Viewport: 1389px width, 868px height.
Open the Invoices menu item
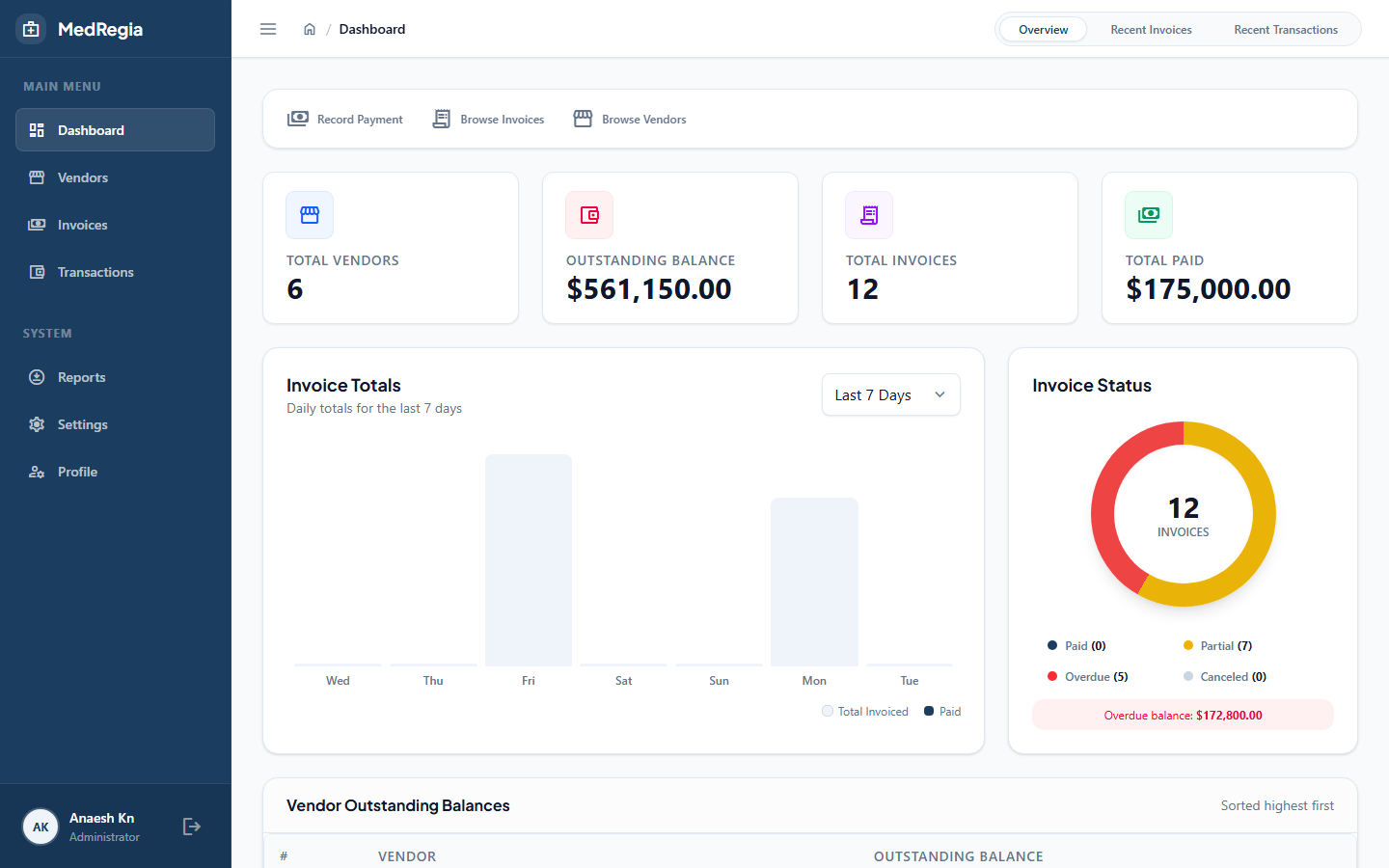coord(115,225)
